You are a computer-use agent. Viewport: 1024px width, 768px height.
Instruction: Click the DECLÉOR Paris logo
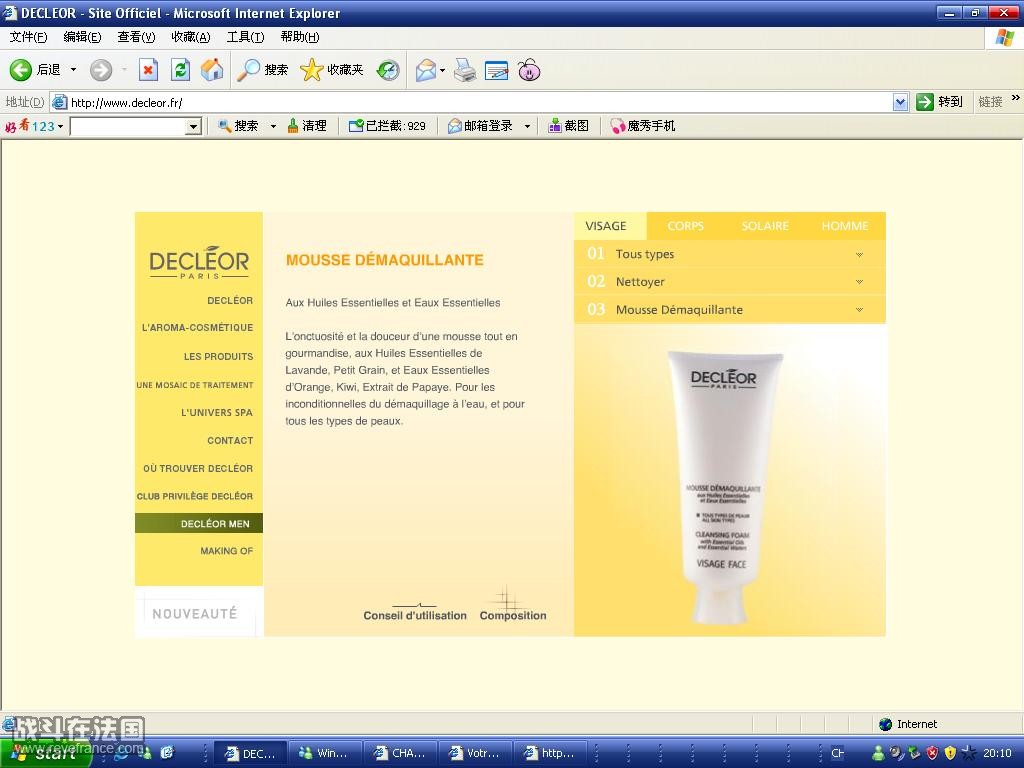click(199, 263)
